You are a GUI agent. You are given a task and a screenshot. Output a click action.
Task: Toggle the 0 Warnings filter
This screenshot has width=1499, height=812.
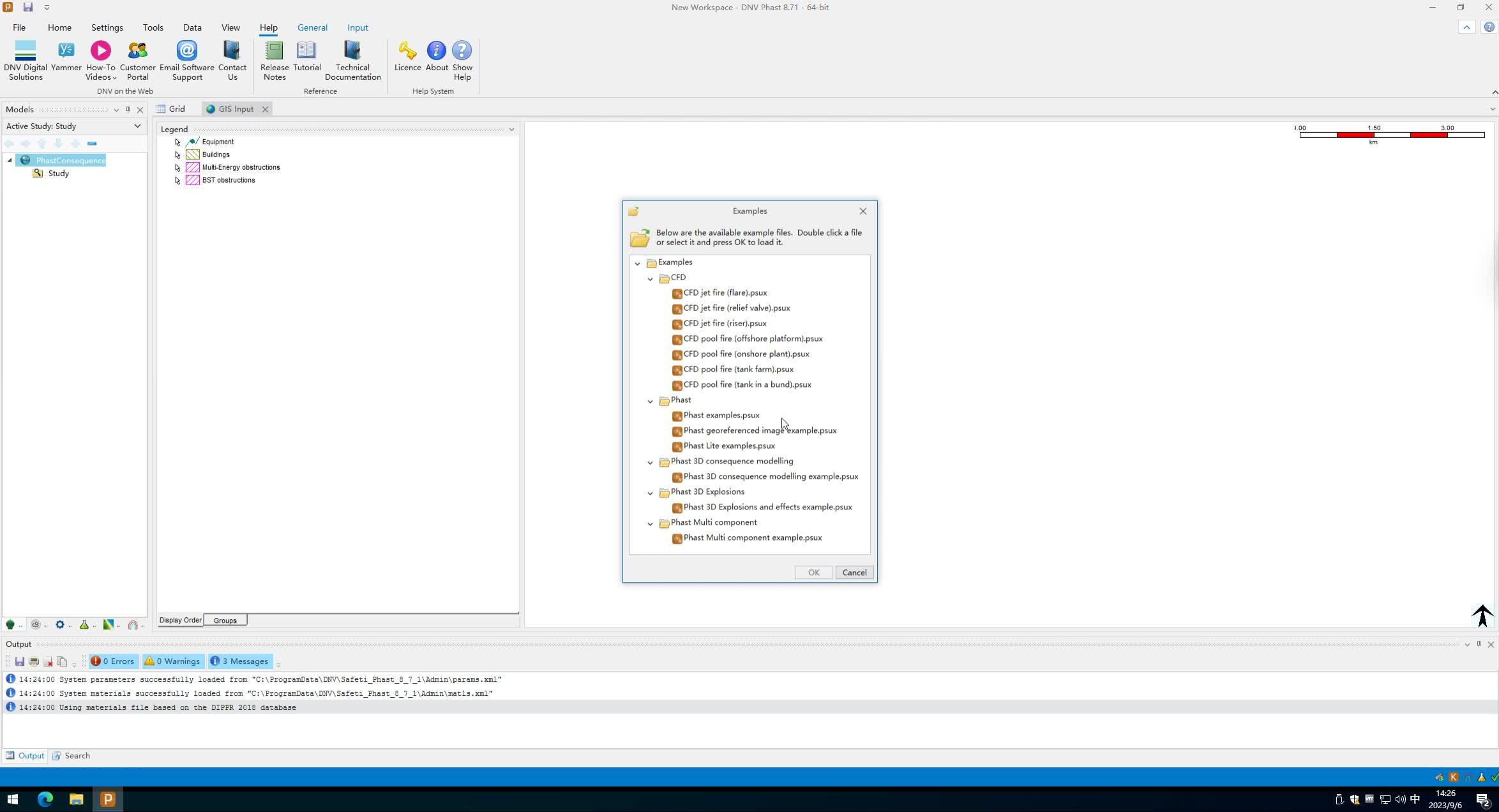click(172, 661)
